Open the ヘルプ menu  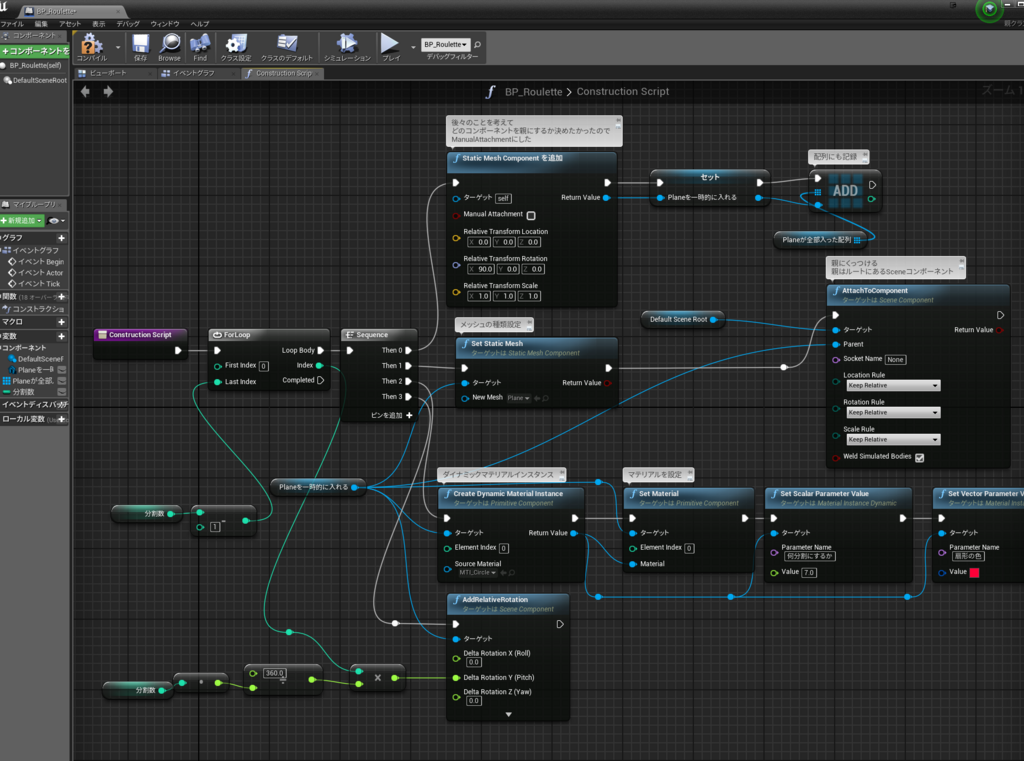point(200,24)
